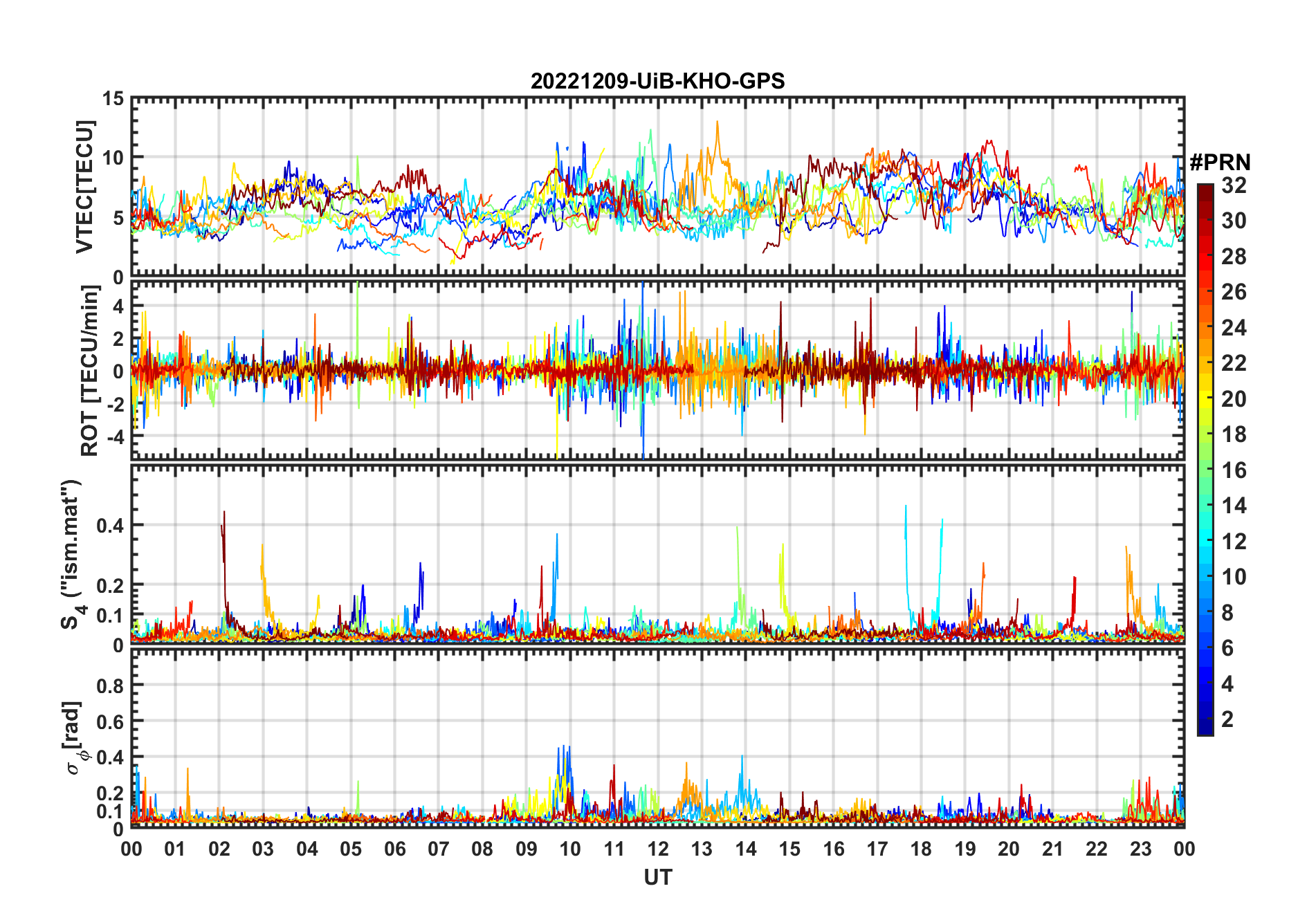1316x920 pixels.
Task: Click the PRN colorbar gradient strip
Action: click(x=1205, y=459)
